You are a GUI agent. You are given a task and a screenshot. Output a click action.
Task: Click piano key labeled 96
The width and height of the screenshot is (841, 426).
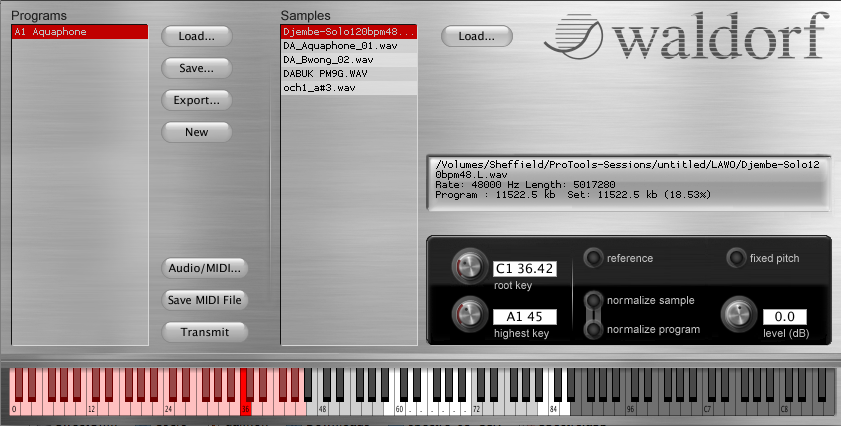[x=631, y=407]
